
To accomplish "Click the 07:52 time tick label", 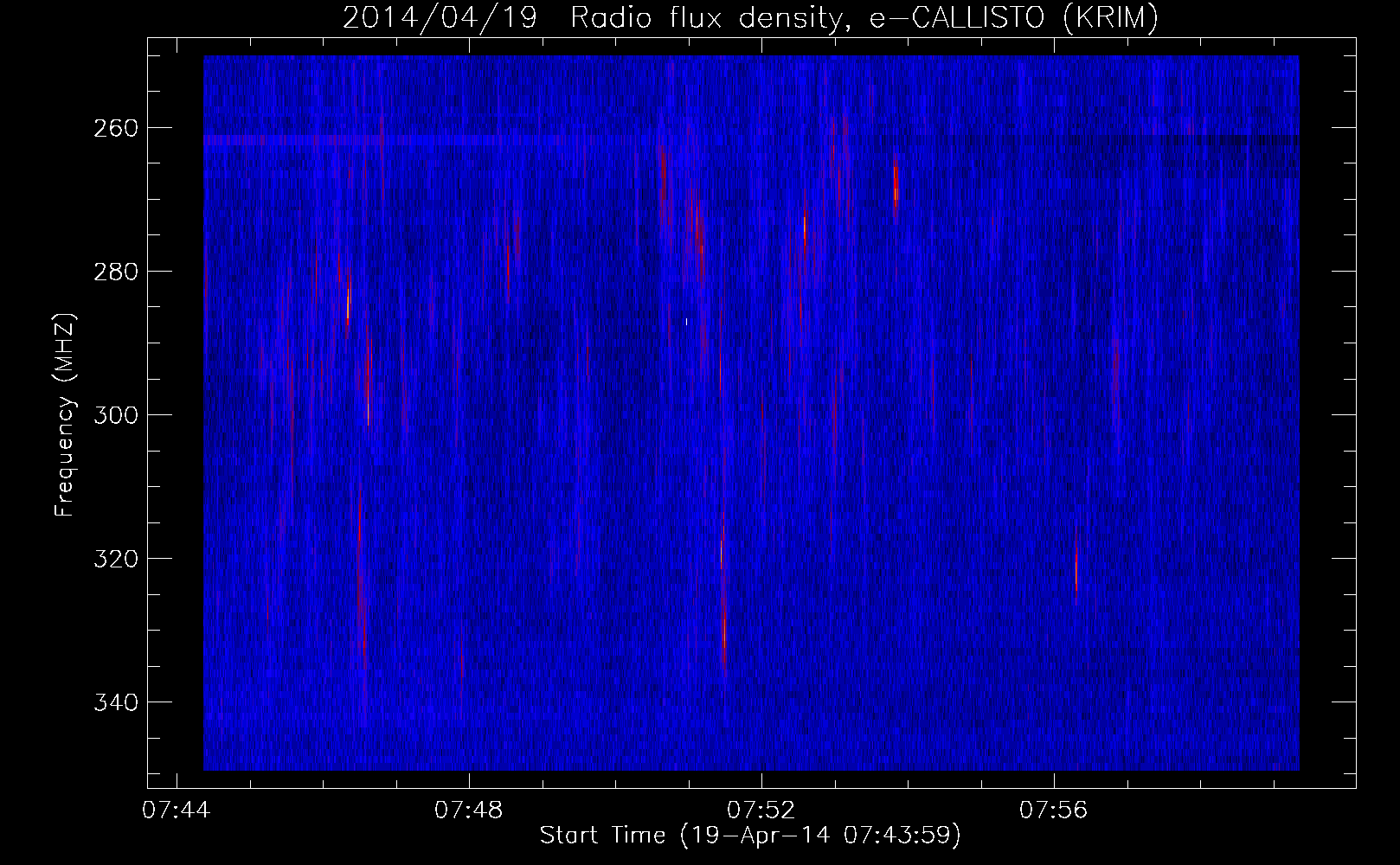I will [x=761, y=811].
